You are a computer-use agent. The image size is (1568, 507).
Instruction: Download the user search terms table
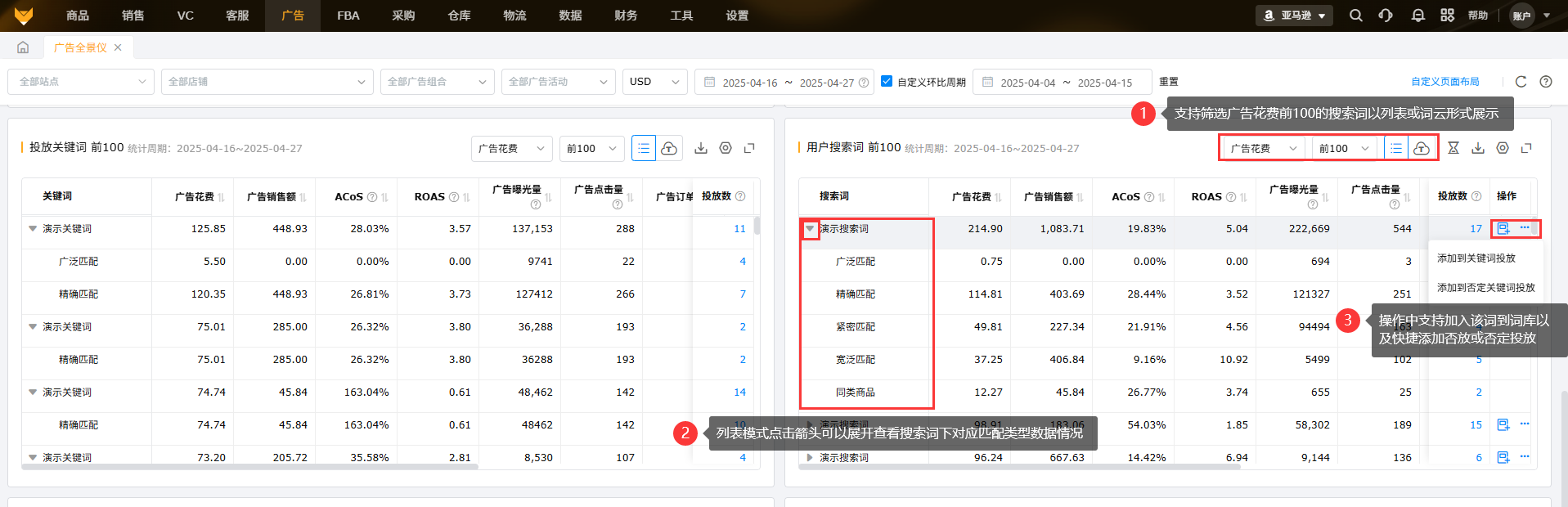(x=1477, y=148)
